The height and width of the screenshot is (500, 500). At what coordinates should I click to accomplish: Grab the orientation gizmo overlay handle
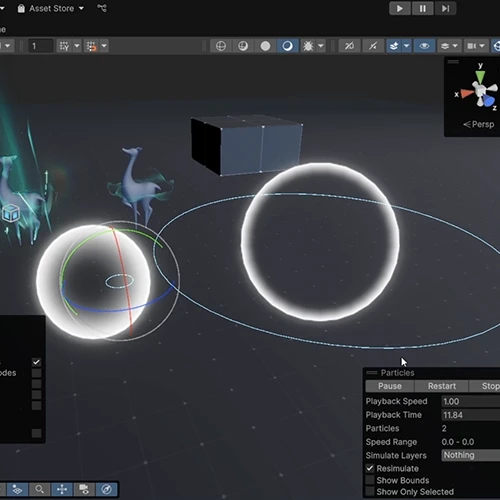coord(453,62)
